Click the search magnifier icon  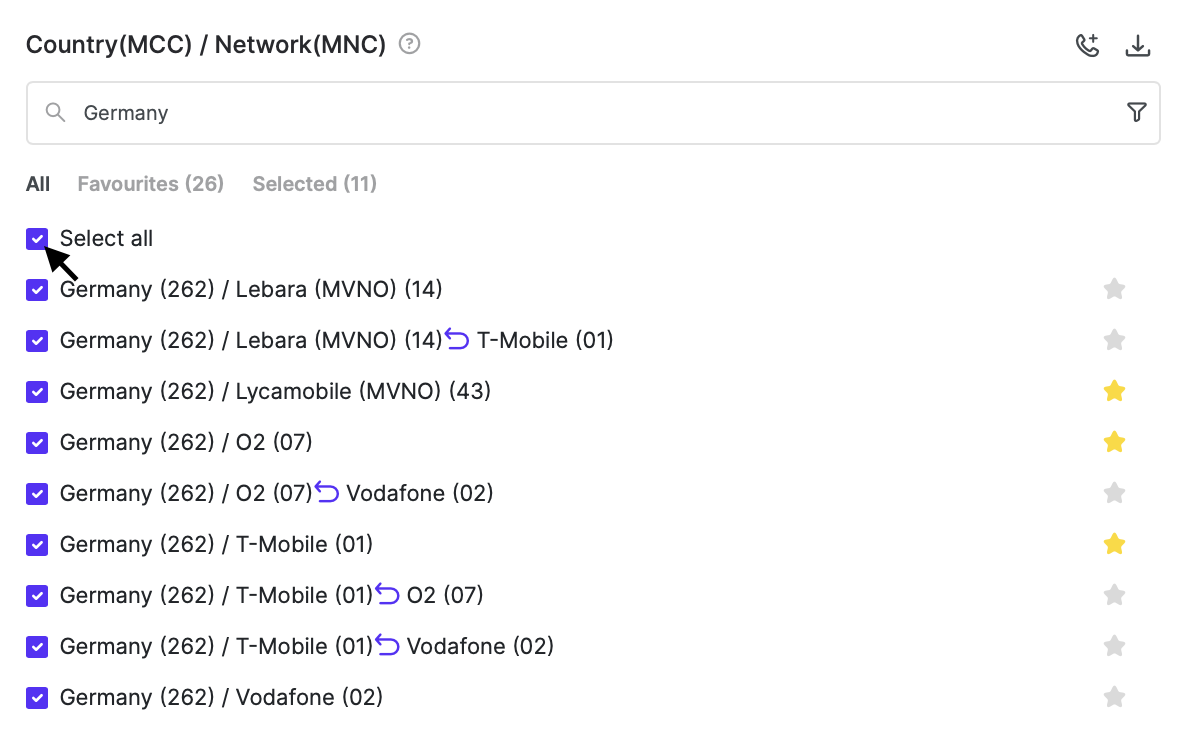coord(56,112)
